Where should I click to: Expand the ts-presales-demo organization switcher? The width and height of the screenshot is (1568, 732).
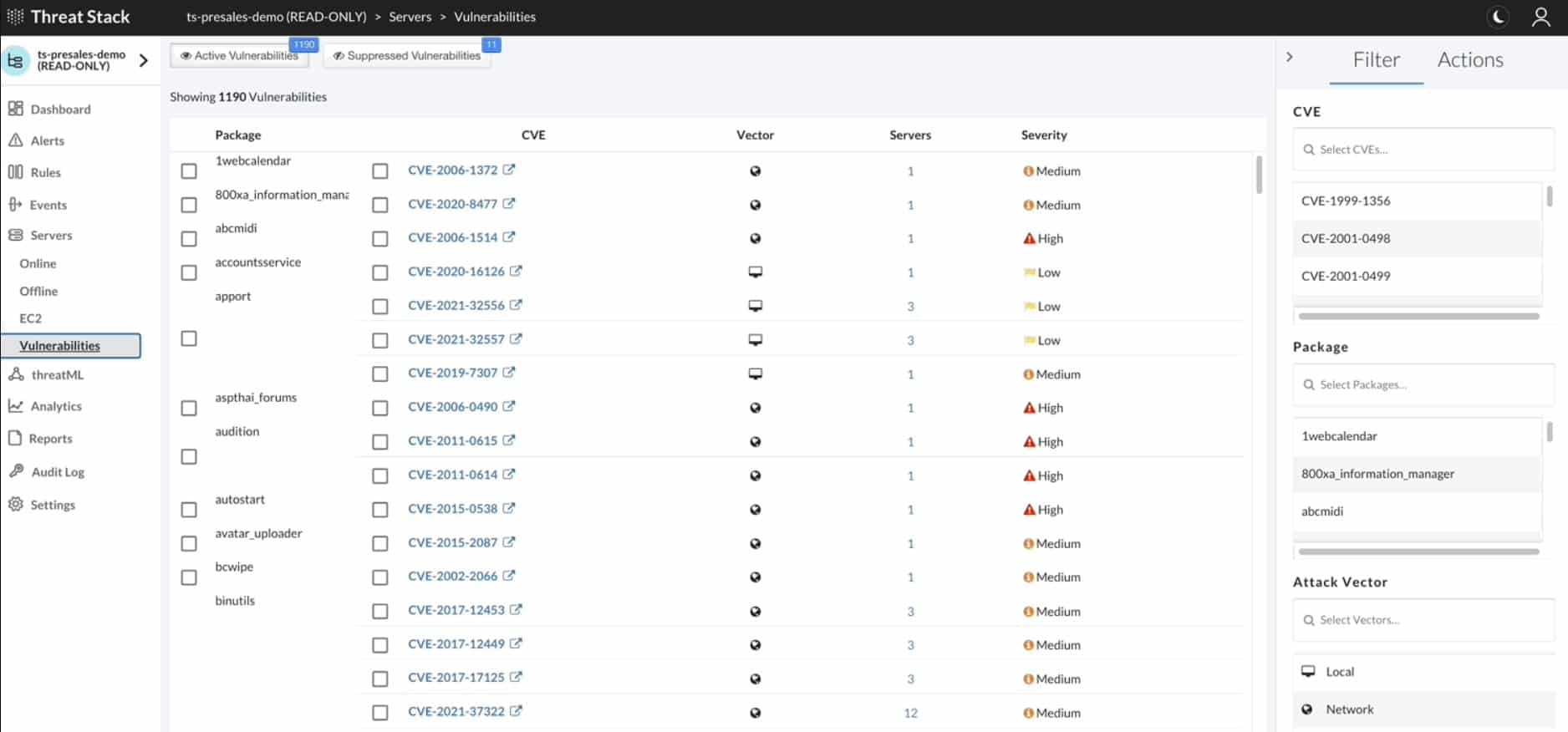[144, 60]
